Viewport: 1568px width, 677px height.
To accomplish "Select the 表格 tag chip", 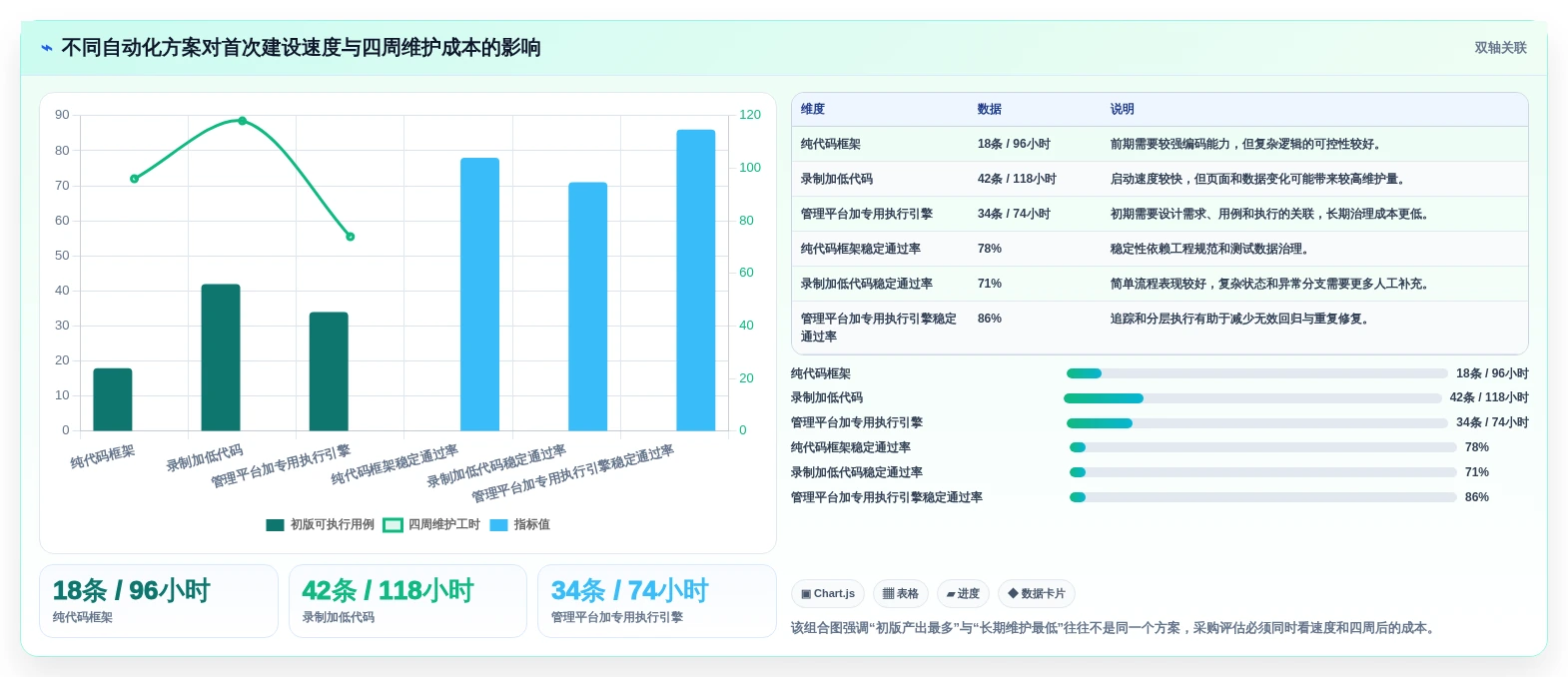I will point(901,594).
